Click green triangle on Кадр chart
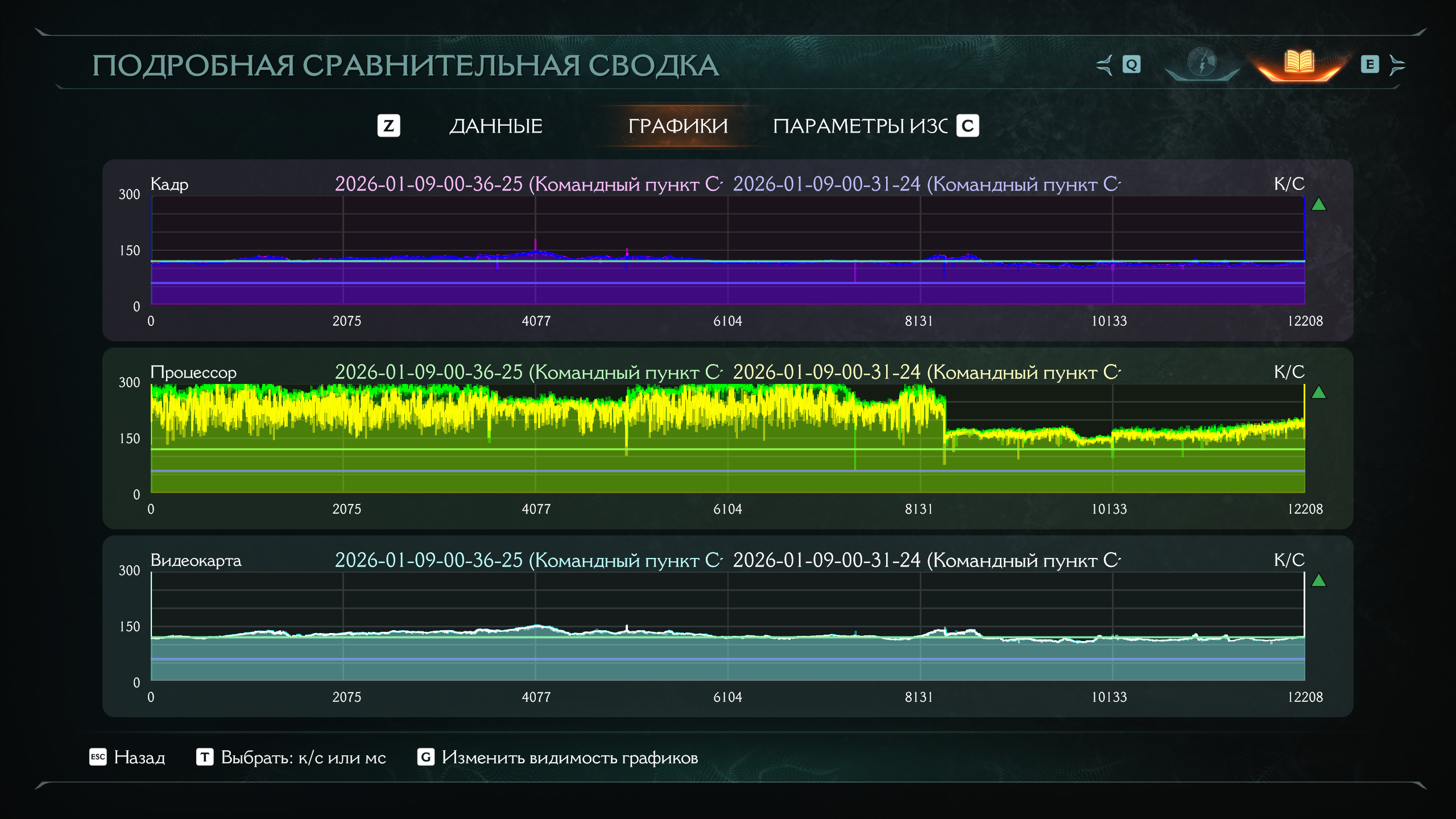This screenshot has height=819, width=1456. (1318, 205)
